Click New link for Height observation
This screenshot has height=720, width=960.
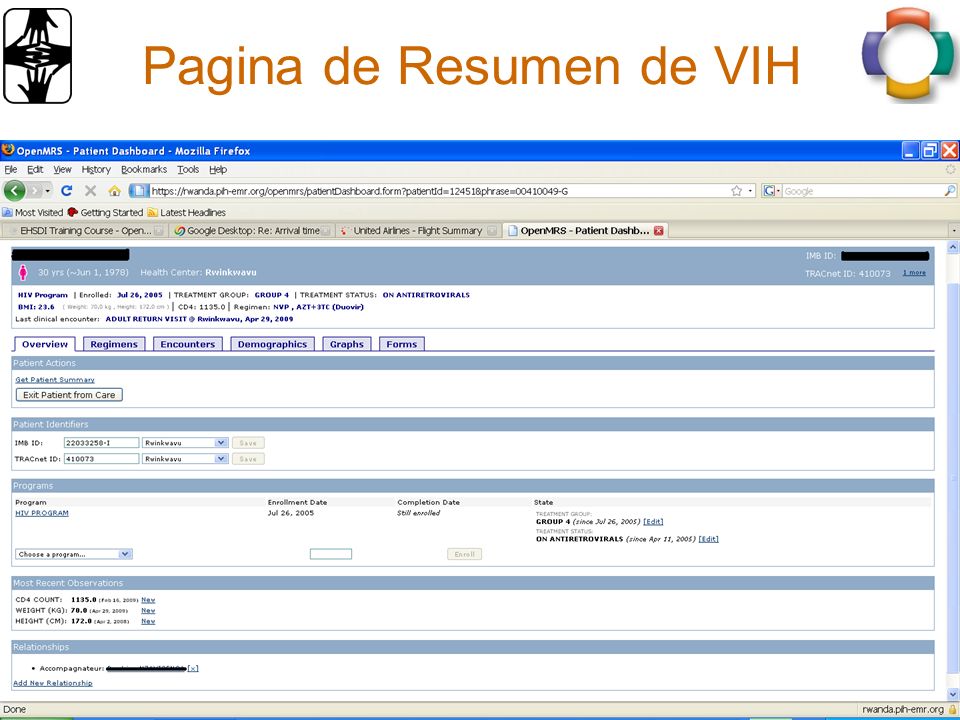[x=148, y=621]
